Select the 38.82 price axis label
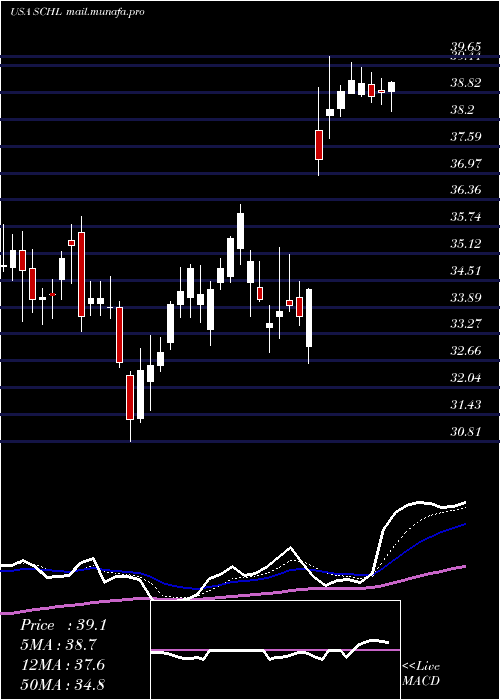This screenshot has width=500, height=700. (466, 83)
